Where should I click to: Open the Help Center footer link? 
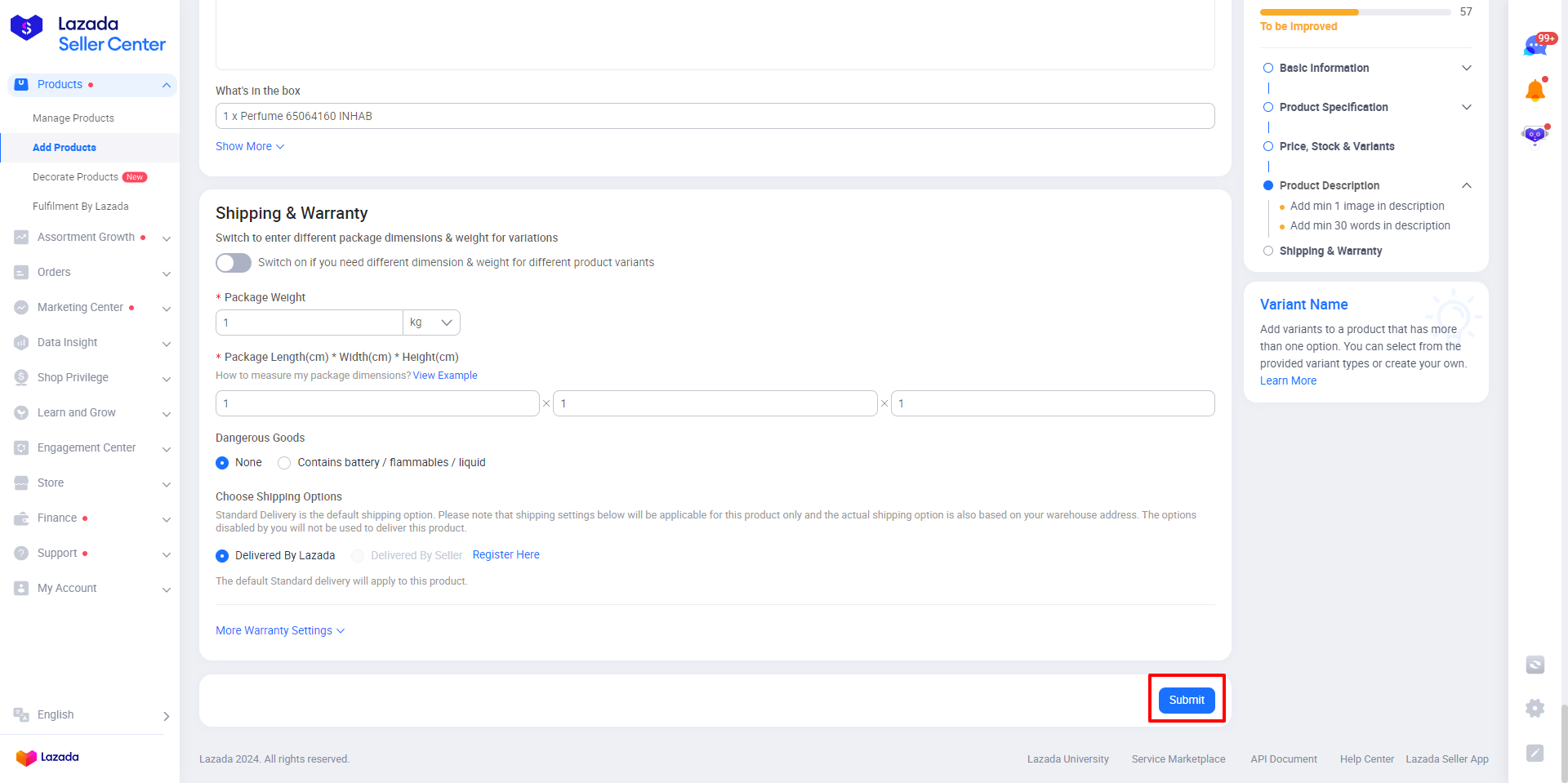click(x=1367, y=759)
